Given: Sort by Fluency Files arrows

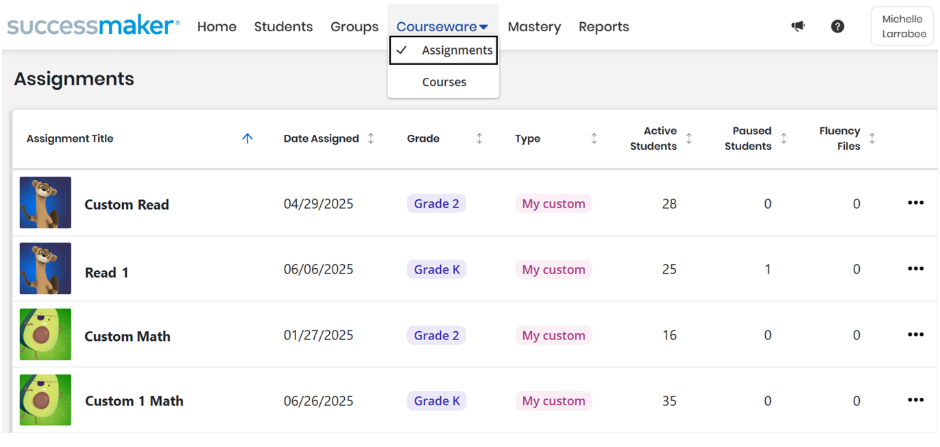Looking at the screenshot, I should point(872,138).
